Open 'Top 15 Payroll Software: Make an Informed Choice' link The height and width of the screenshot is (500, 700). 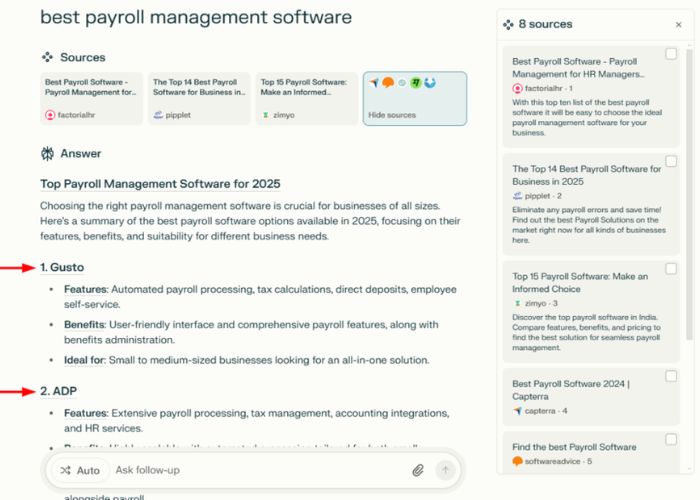[580, 283]
